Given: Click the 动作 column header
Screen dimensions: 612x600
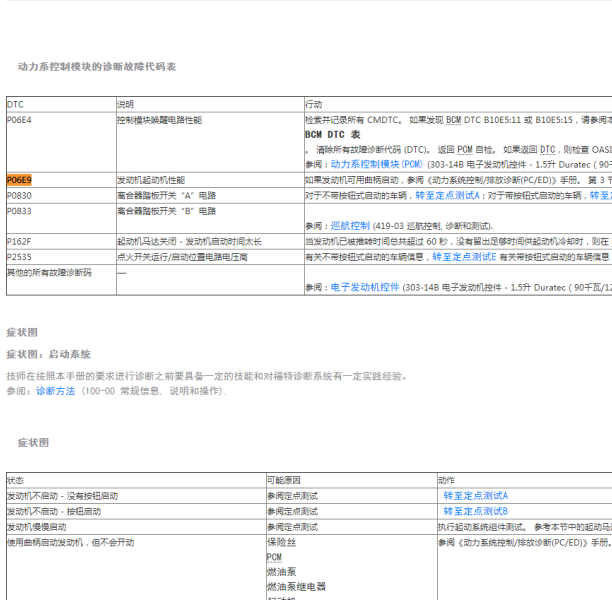Looking at the screenshot, I should click(447, 480).
